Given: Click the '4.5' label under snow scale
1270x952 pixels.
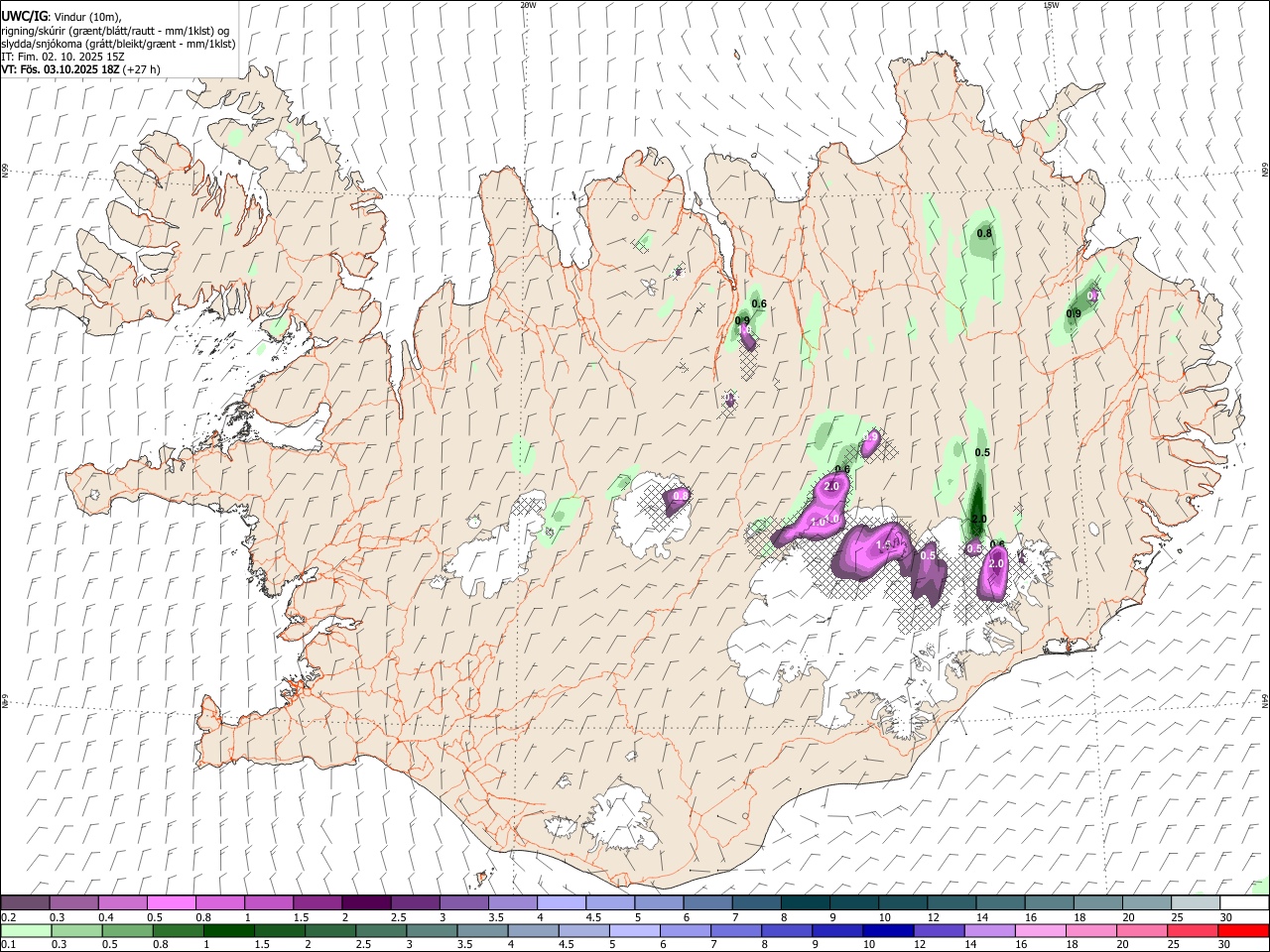Looking at the screenshot, I should pos(593,917).
